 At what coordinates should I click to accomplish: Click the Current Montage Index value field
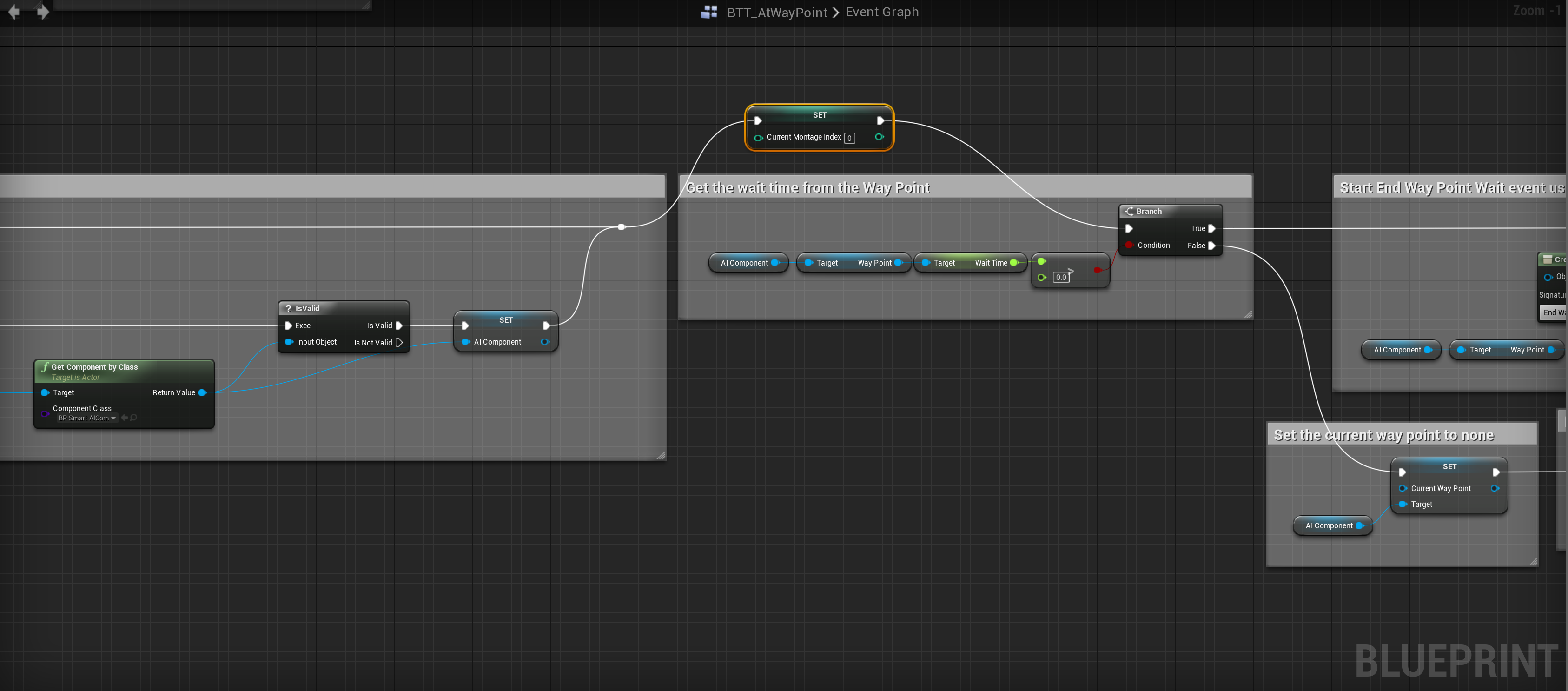tap(849, 138)
